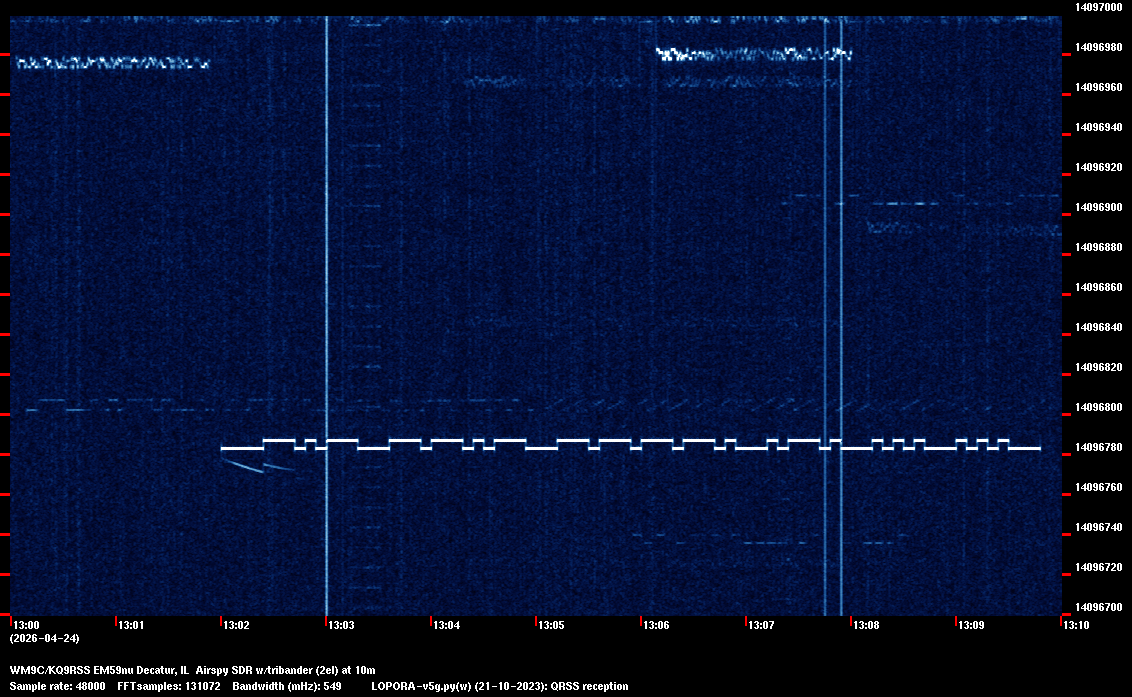The width and height of the screenshot is (1132, 697).
Task: Click the 13:03 time axis label
Action: point(340,626)
